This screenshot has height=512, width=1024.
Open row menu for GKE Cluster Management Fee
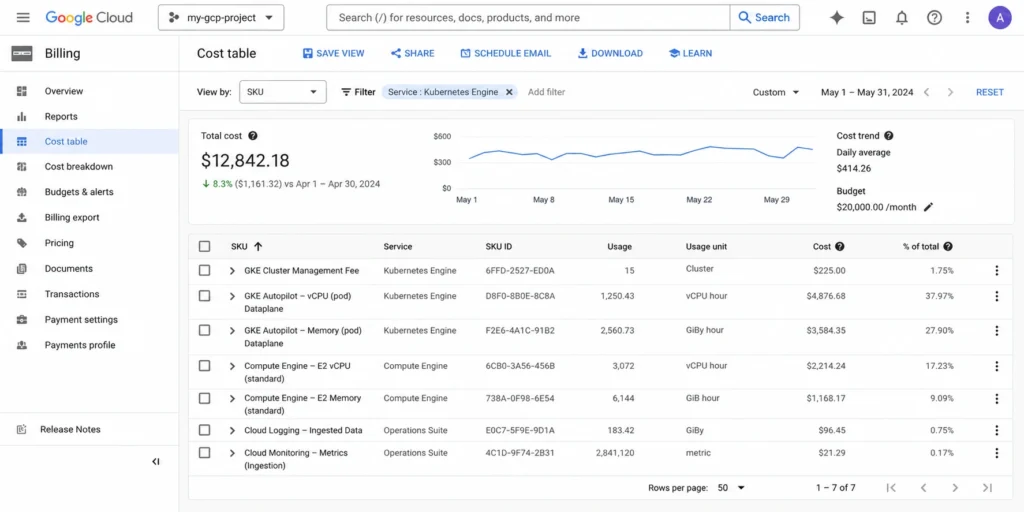pos(997,270)
